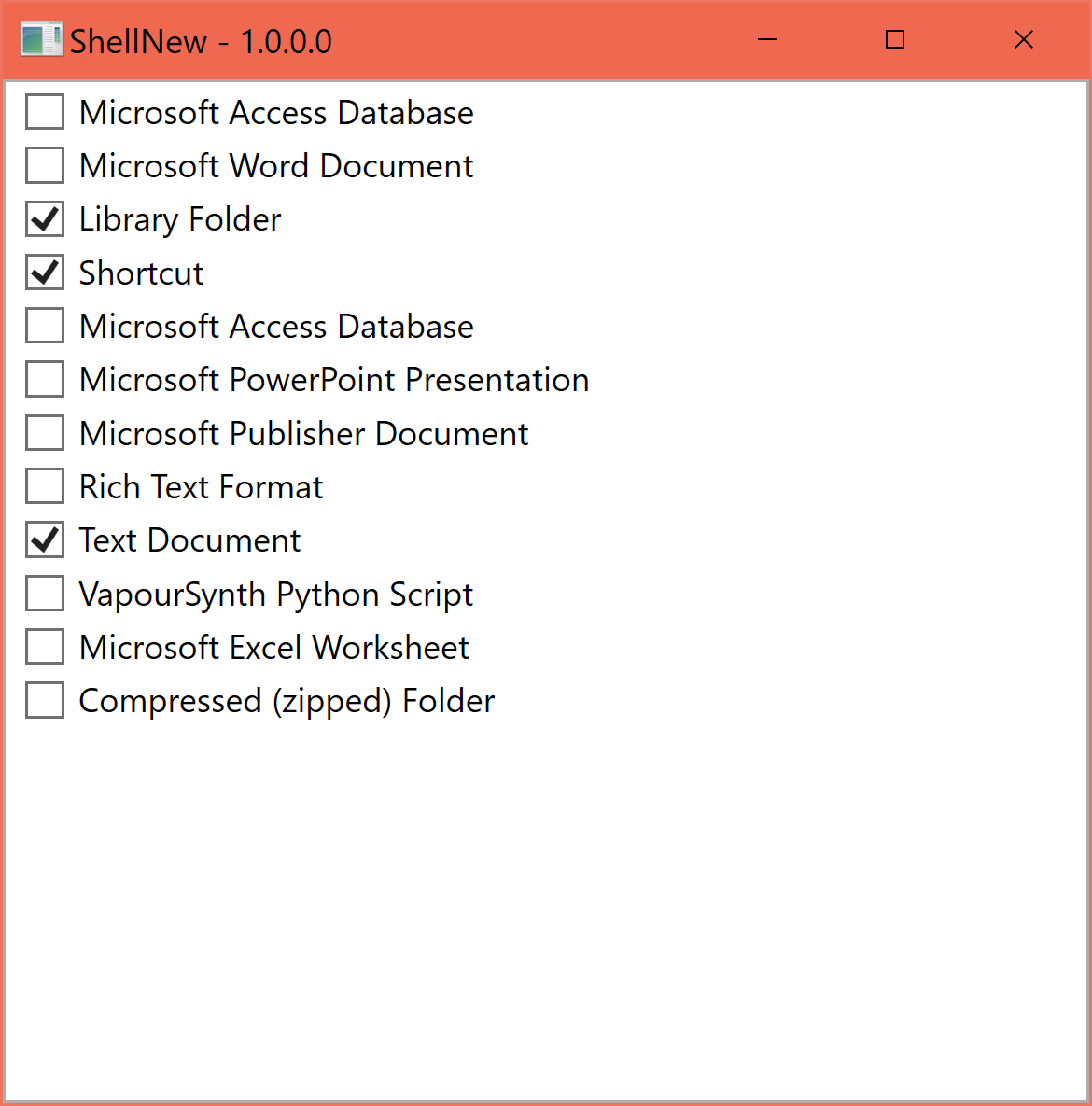Check the VapourSynth Python Script checkbox
The image size is (1092, 1106).
[45, 594]
